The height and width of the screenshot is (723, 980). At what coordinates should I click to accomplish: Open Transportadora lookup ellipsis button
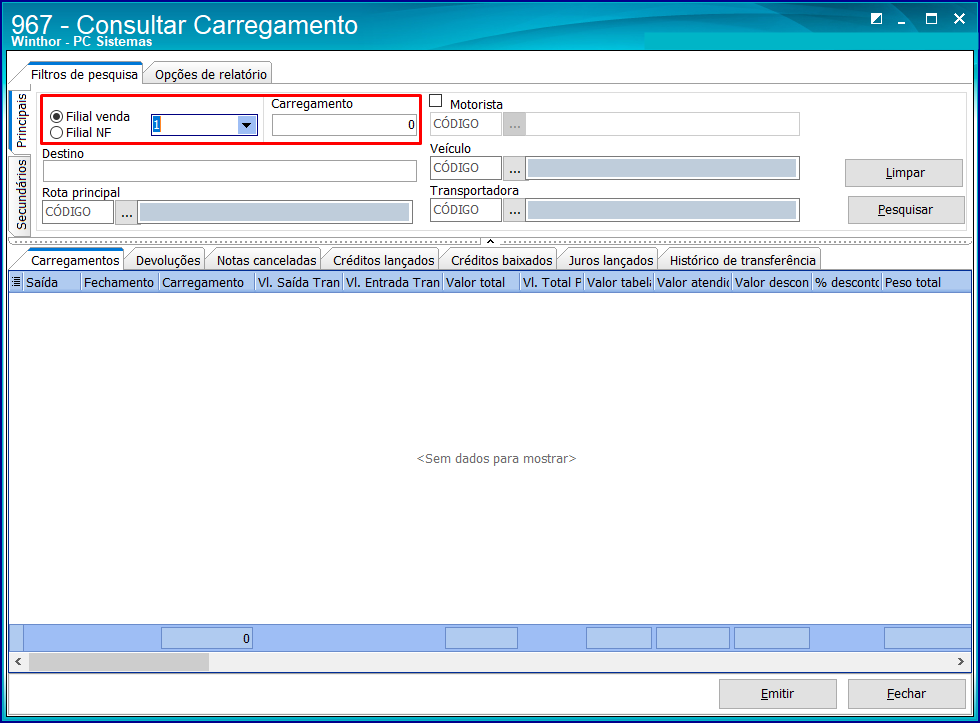point(514,211)
